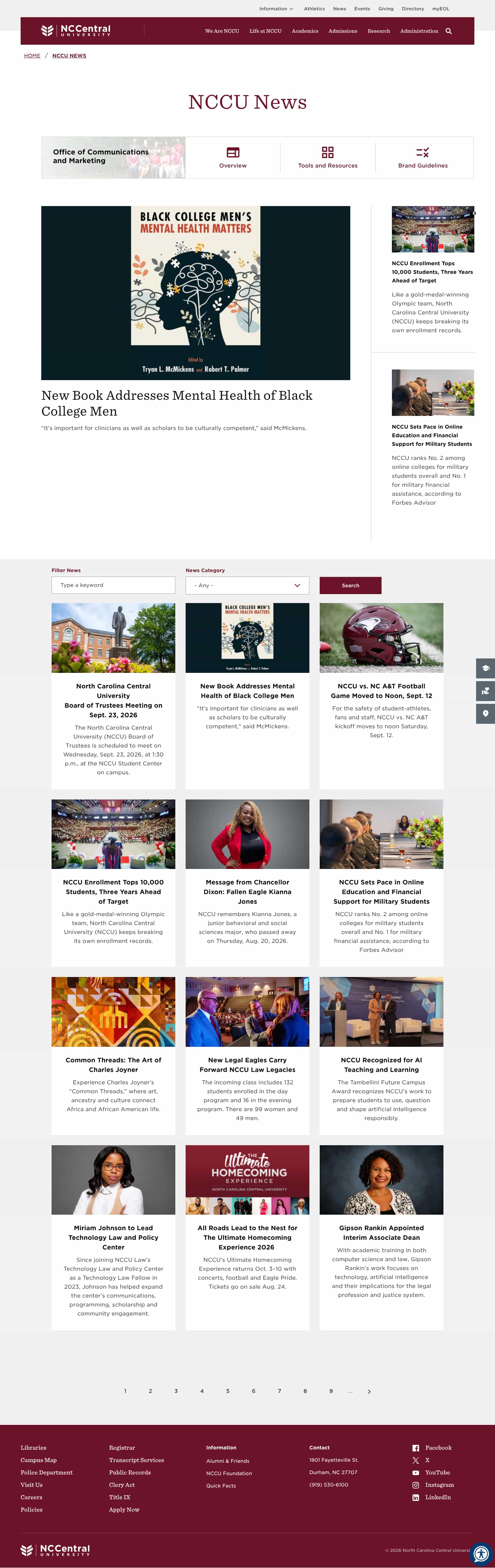Open the Admissions menu
495x1568 pixels.
343,31
